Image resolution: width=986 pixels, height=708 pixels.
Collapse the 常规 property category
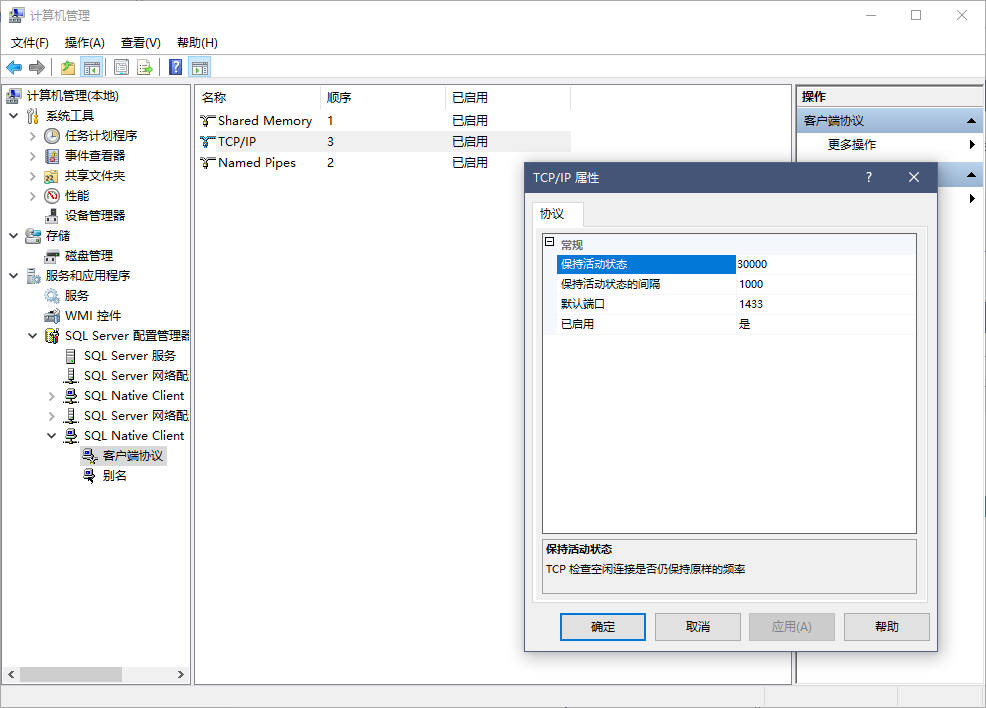(549, 243)
